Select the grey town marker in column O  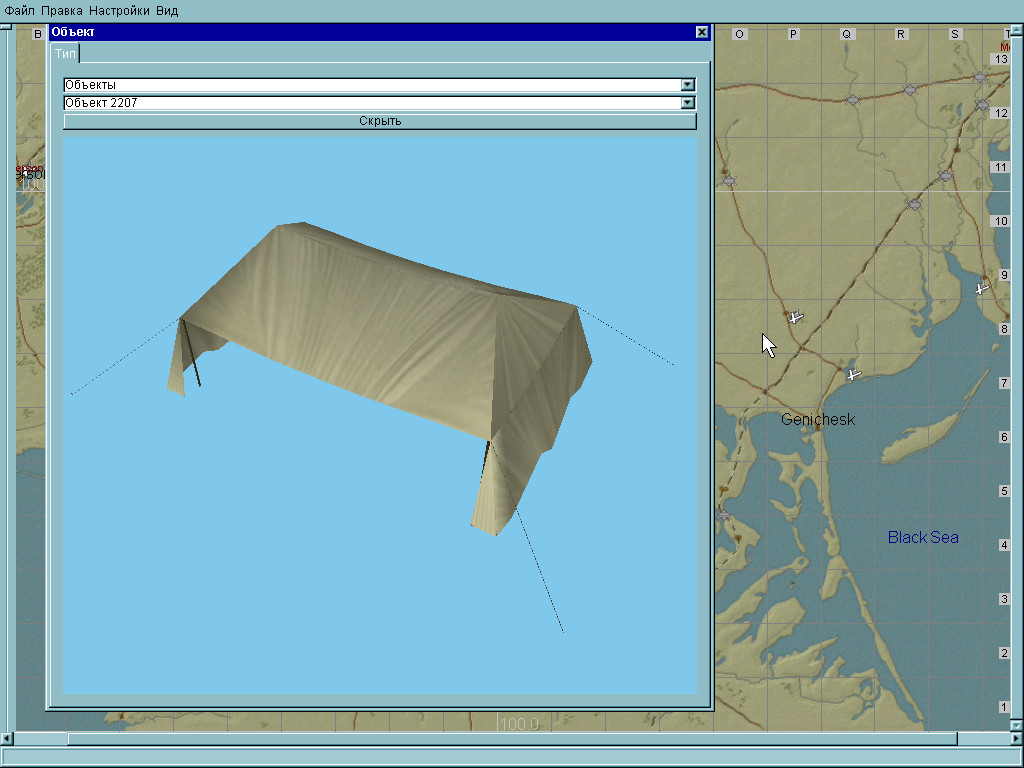[729, 181]
